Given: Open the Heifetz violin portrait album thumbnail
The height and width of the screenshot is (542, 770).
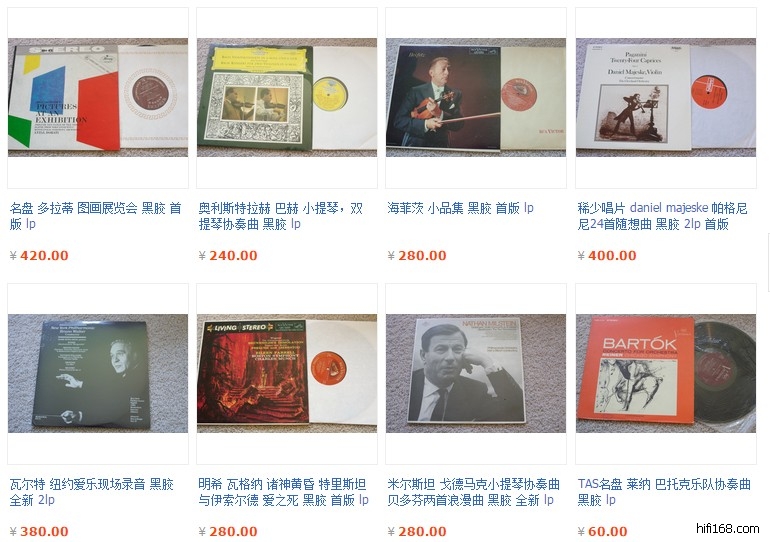Looking at the screenshot, I should (x=476, y=98).
